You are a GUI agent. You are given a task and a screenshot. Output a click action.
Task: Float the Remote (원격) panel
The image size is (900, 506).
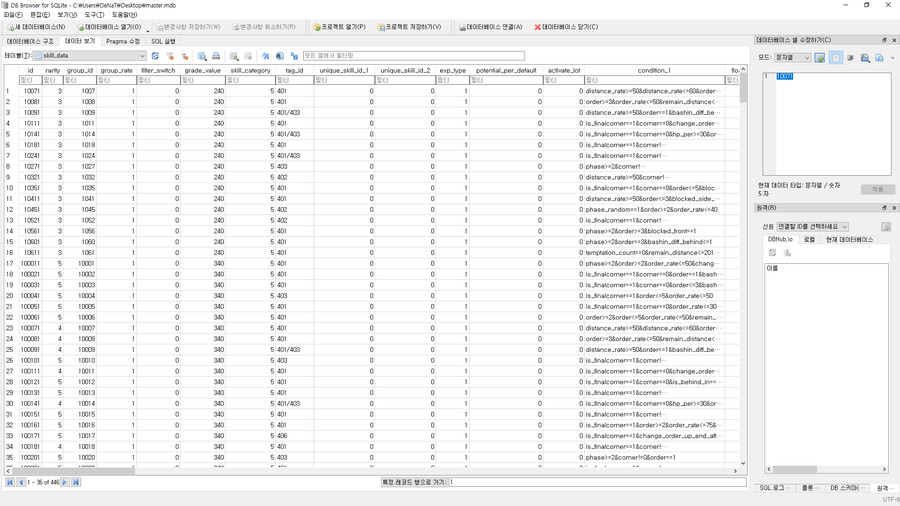[x=885, y=208]
